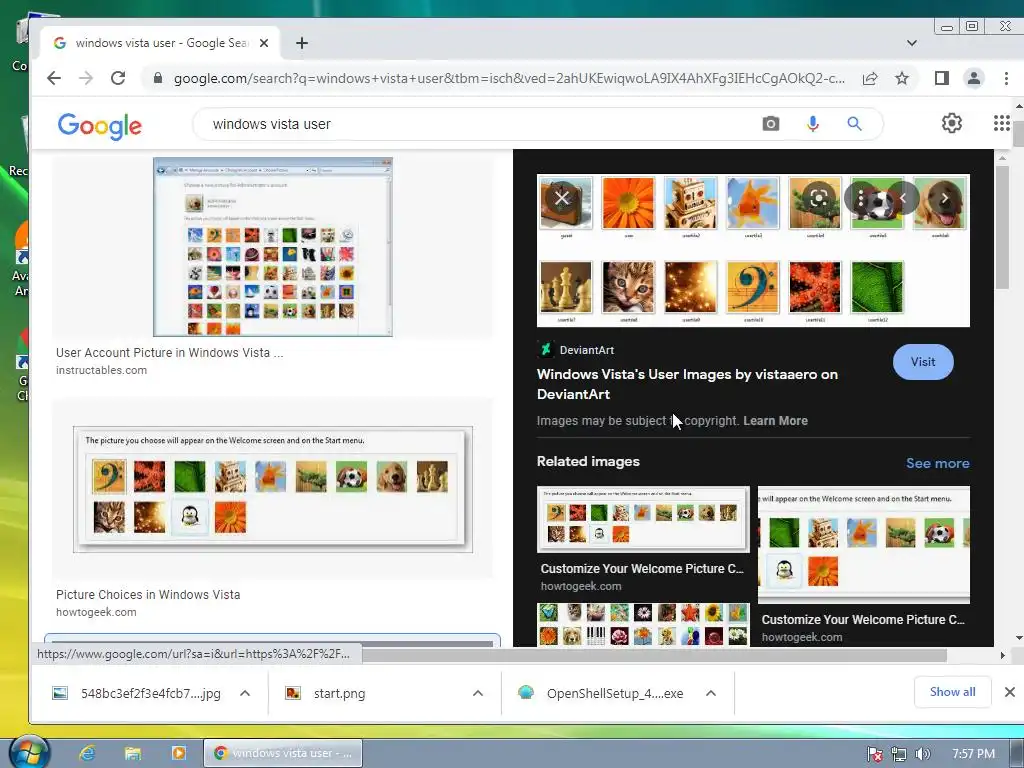Click instructables.com source text

click(101, 370)
